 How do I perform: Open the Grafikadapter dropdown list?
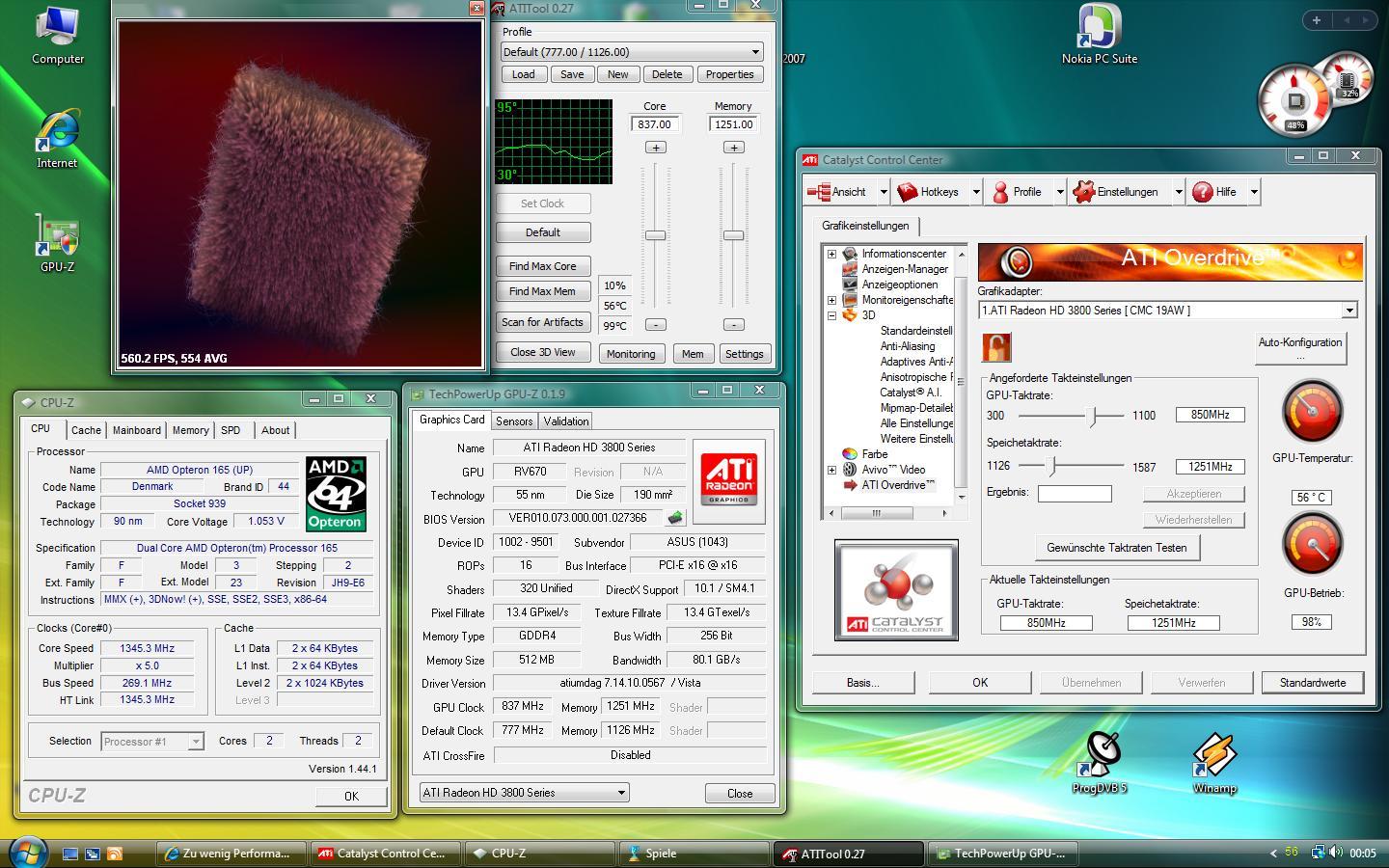[x=1348, y=311]
